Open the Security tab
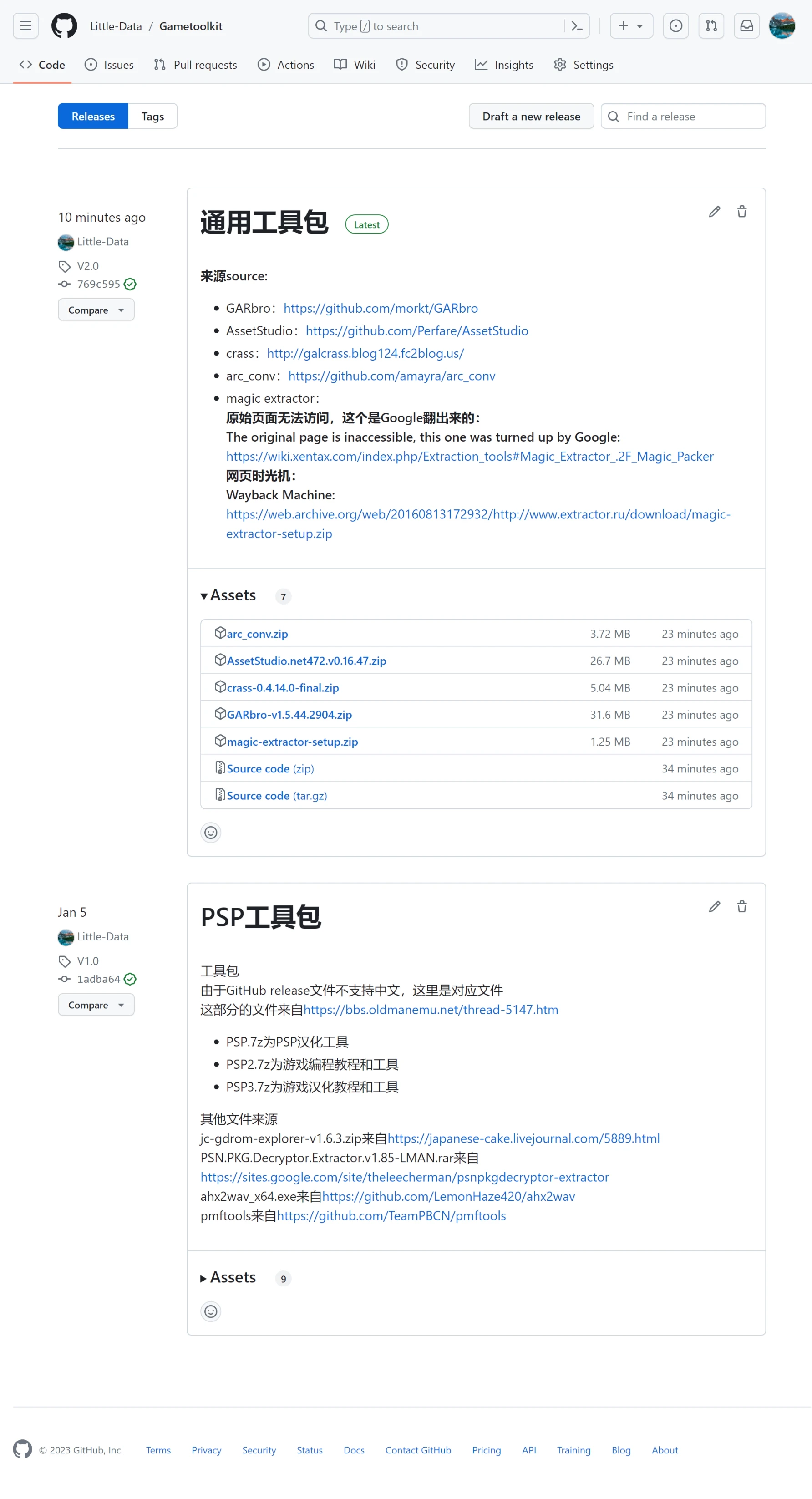The image size is (812, 1499). [426, 65]
